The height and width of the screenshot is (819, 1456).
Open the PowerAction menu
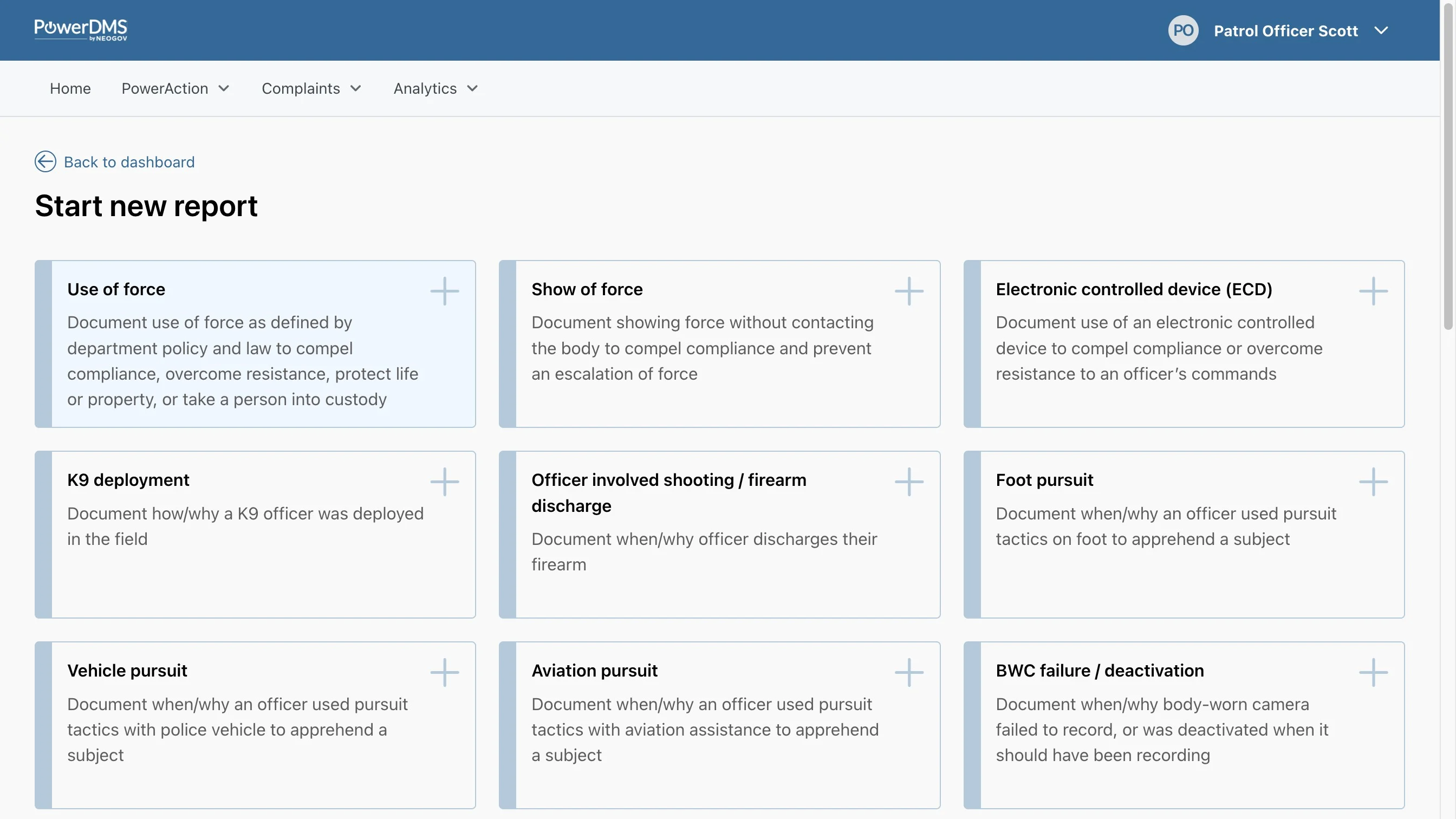175,89
